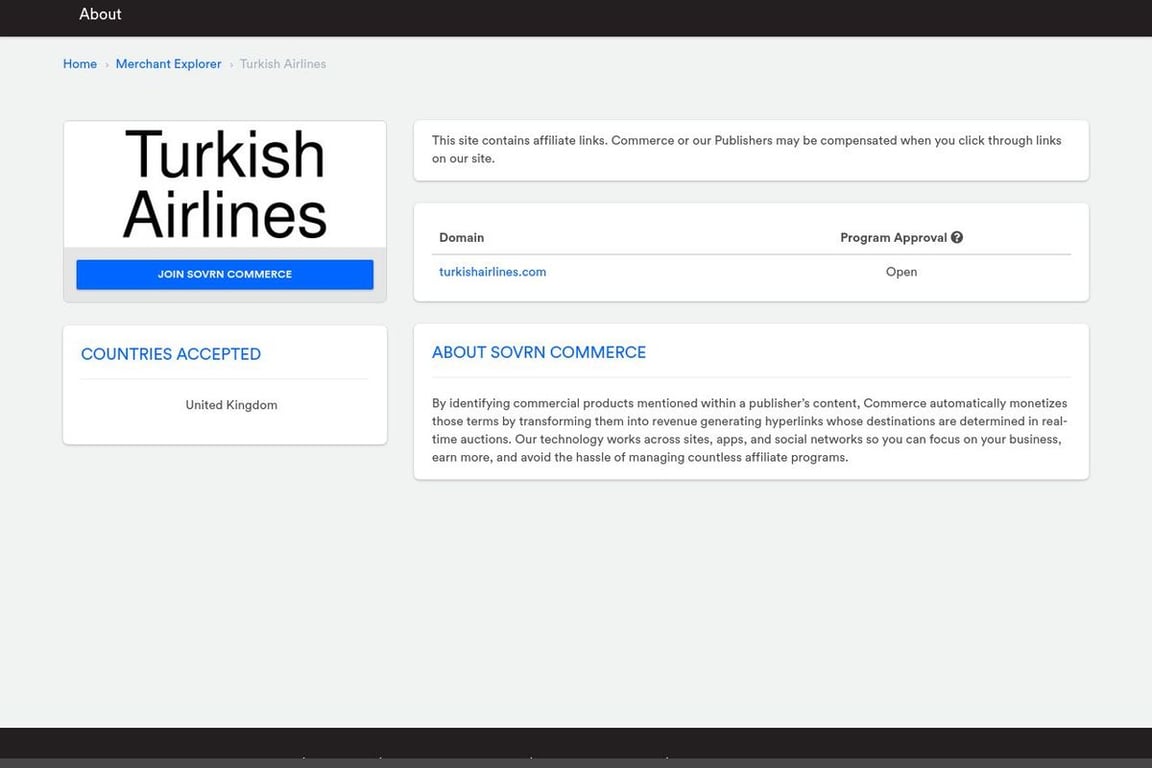Click the Countries Accepted heading

[x=170, y=354]
